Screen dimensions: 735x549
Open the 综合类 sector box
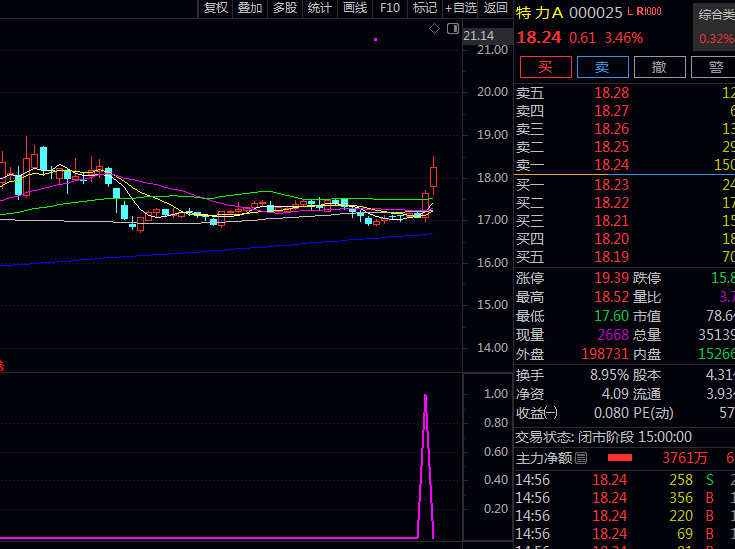point(714,27)
